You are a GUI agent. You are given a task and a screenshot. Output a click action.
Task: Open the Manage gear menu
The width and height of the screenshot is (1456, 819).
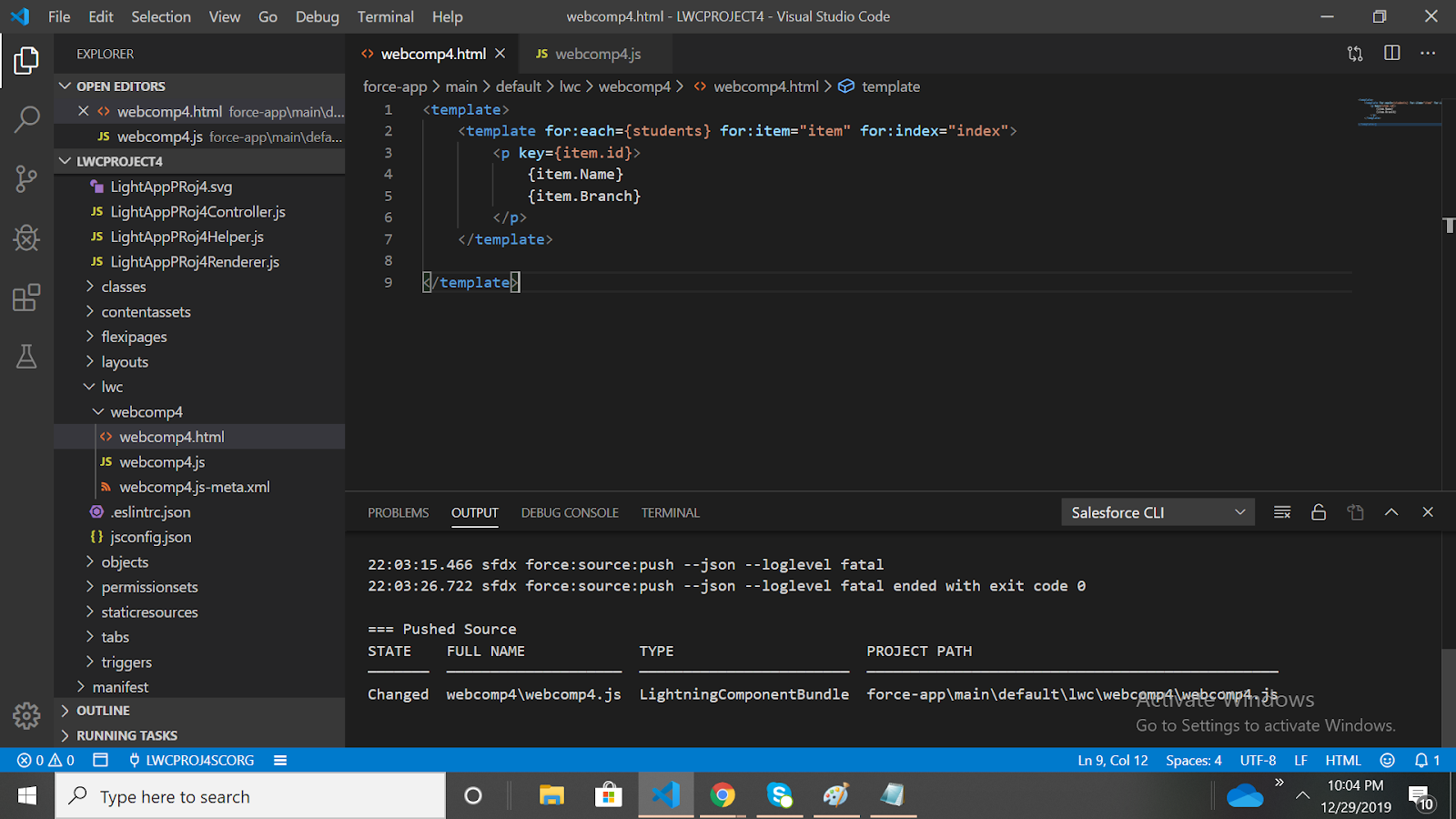coord(26,715)
